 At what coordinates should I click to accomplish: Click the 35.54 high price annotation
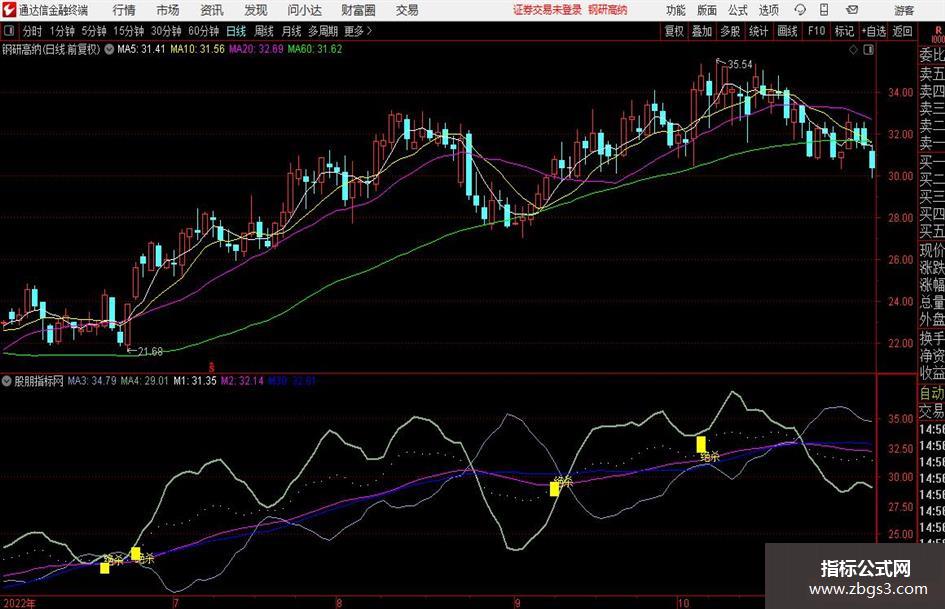pyautogui.click(x=740, y=65)
